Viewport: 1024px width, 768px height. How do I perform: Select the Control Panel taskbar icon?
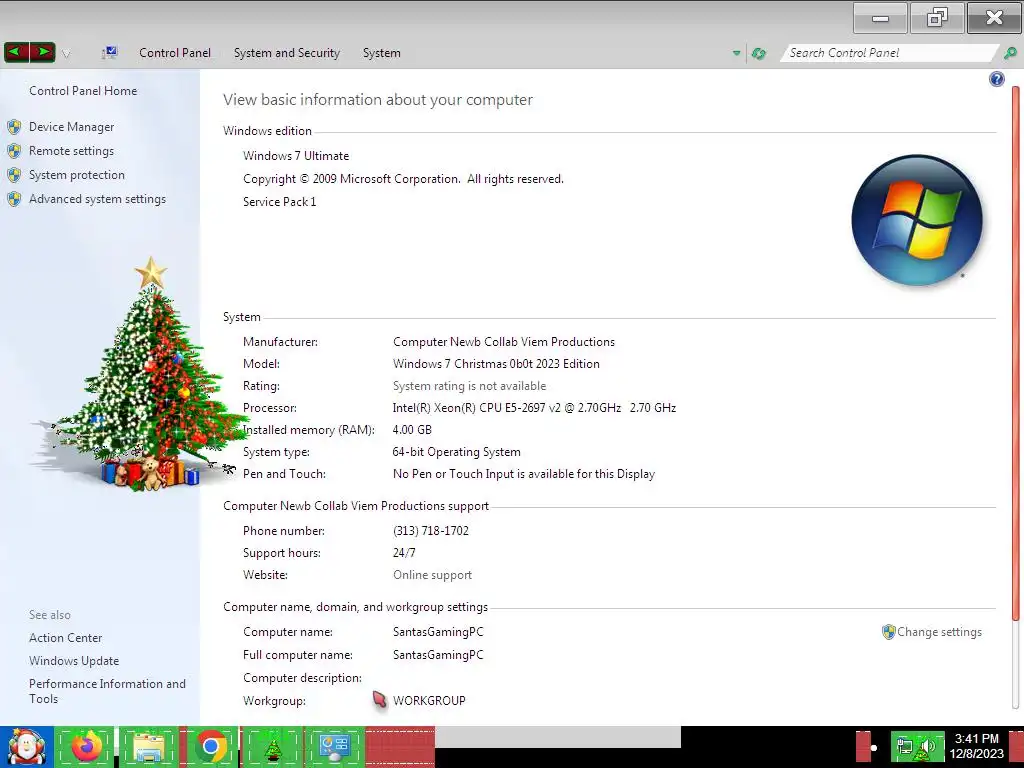click(334, 746)
